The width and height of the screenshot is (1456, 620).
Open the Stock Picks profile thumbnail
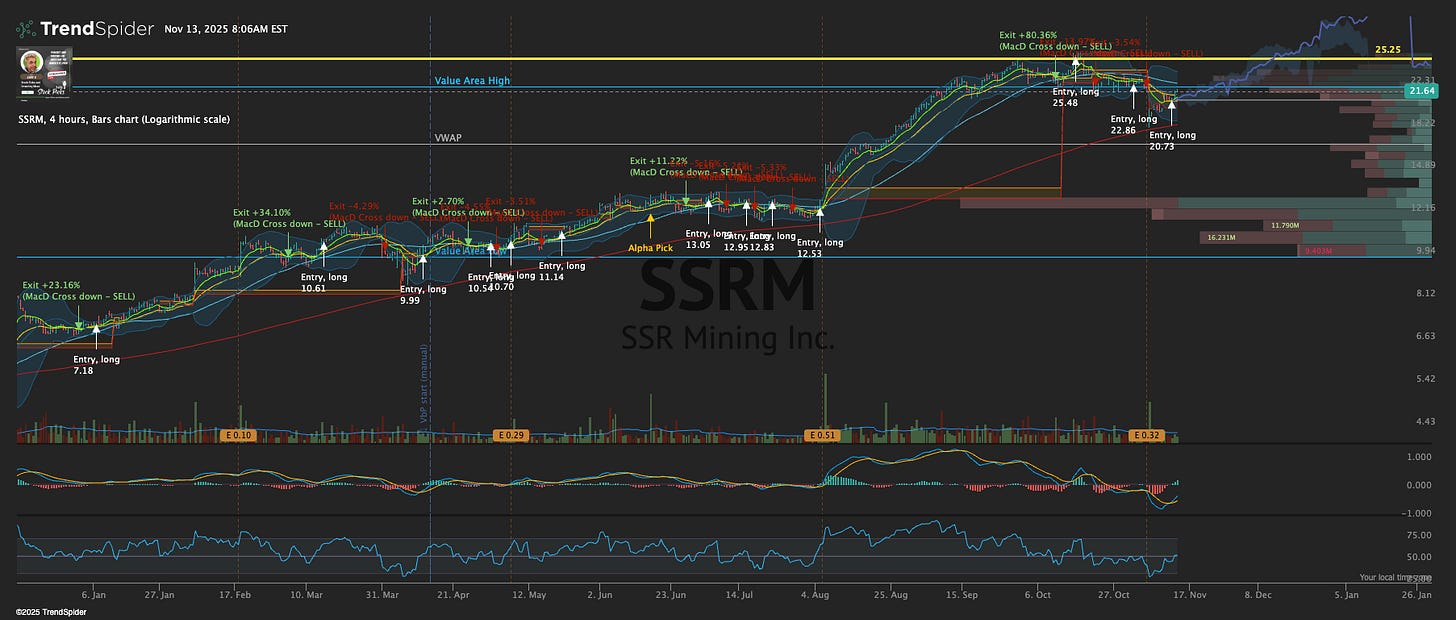(42, 73)
